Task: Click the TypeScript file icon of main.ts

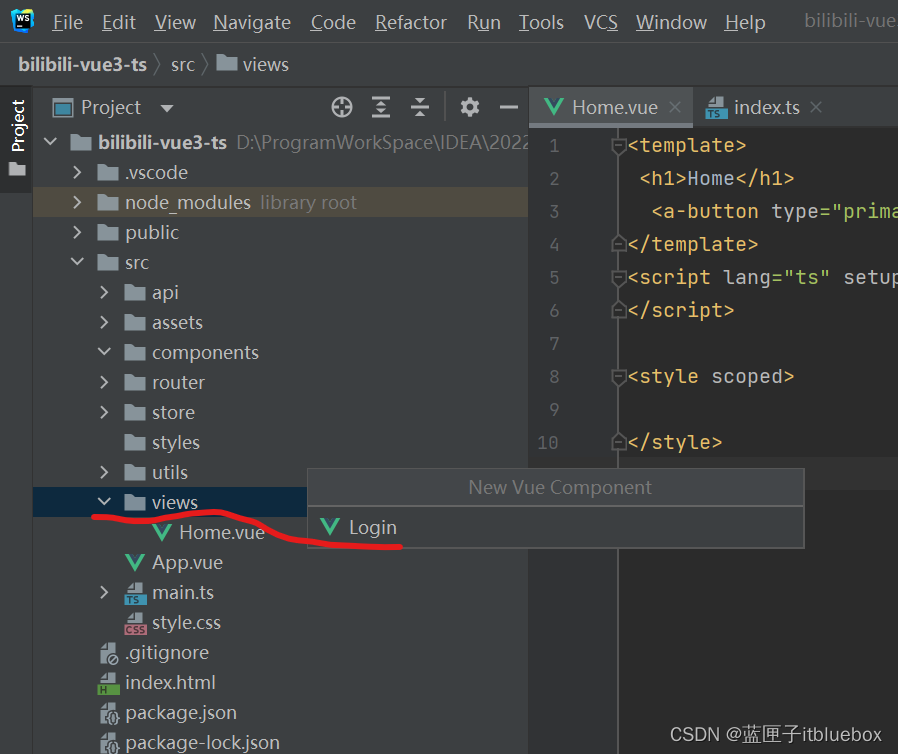Action: 135,593
